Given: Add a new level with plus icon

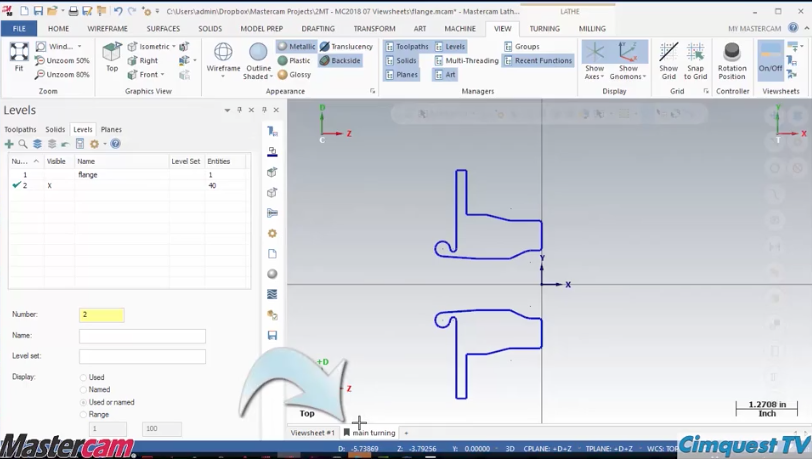Looking at the screenshot, I should (9, 144).
